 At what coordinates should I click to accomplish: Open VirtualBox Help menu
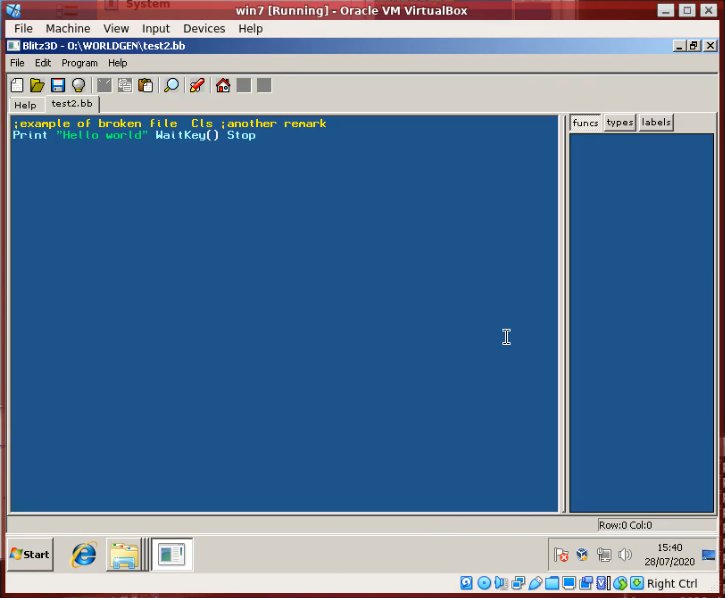point(251,29)
